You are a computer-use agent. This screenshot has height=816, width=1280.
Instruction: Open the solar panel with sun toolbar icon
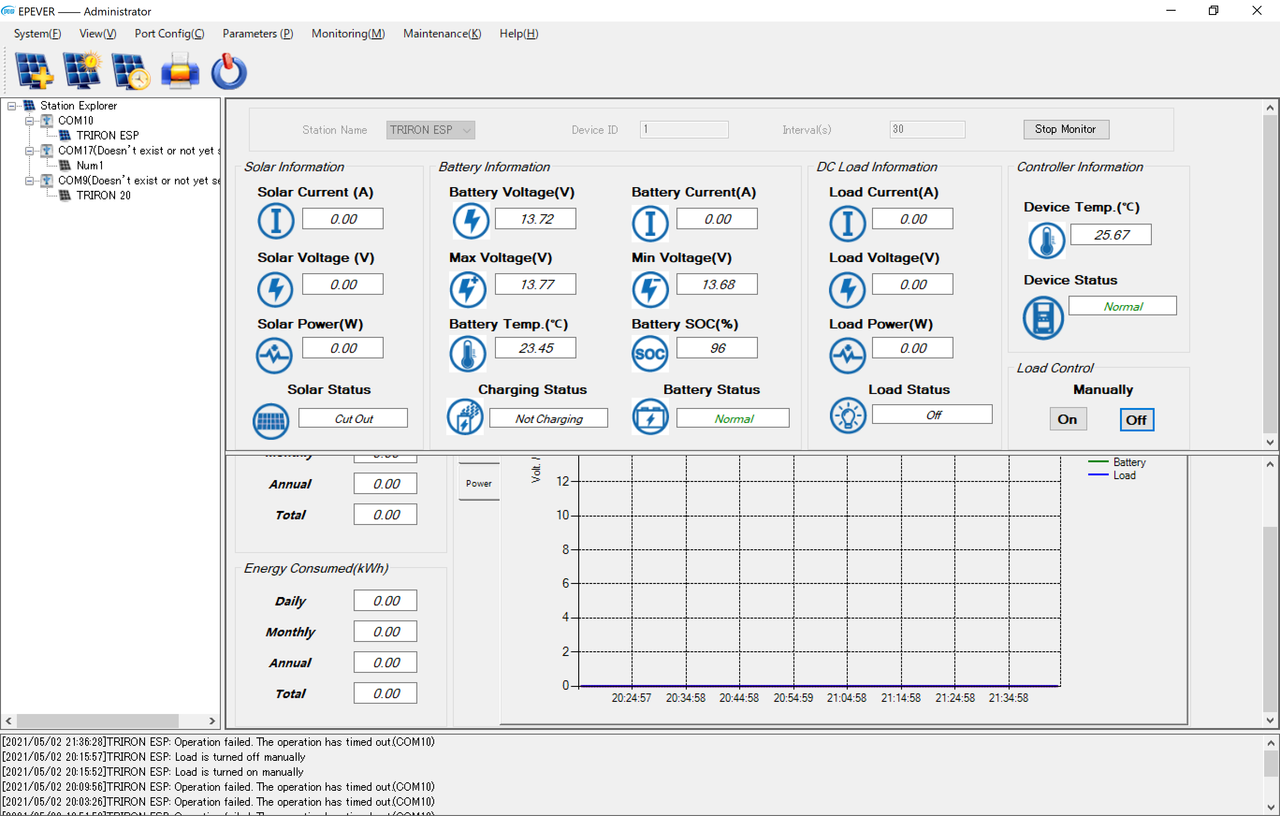[82, 71]
